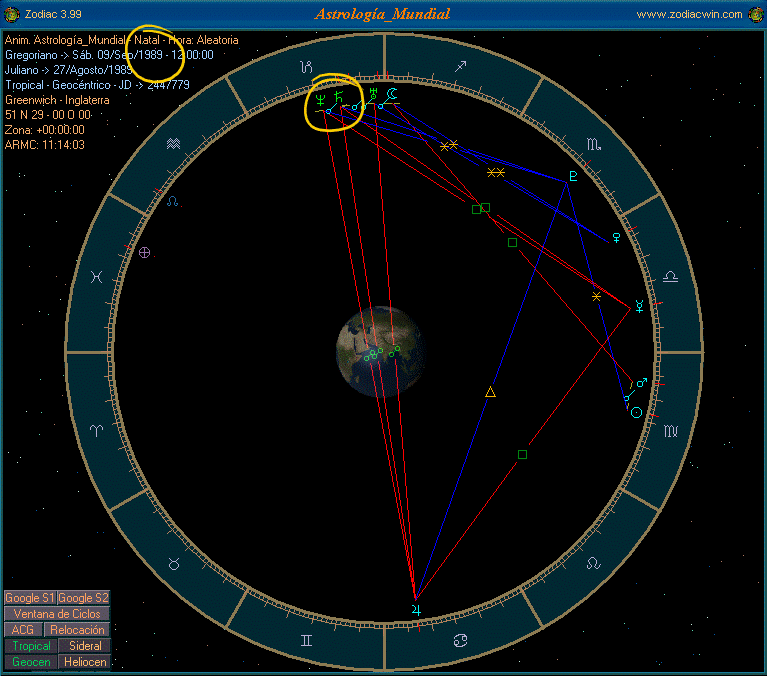767x676 pixels.
Task: Switch to Tropical zodiac mode
Action: 31,646
